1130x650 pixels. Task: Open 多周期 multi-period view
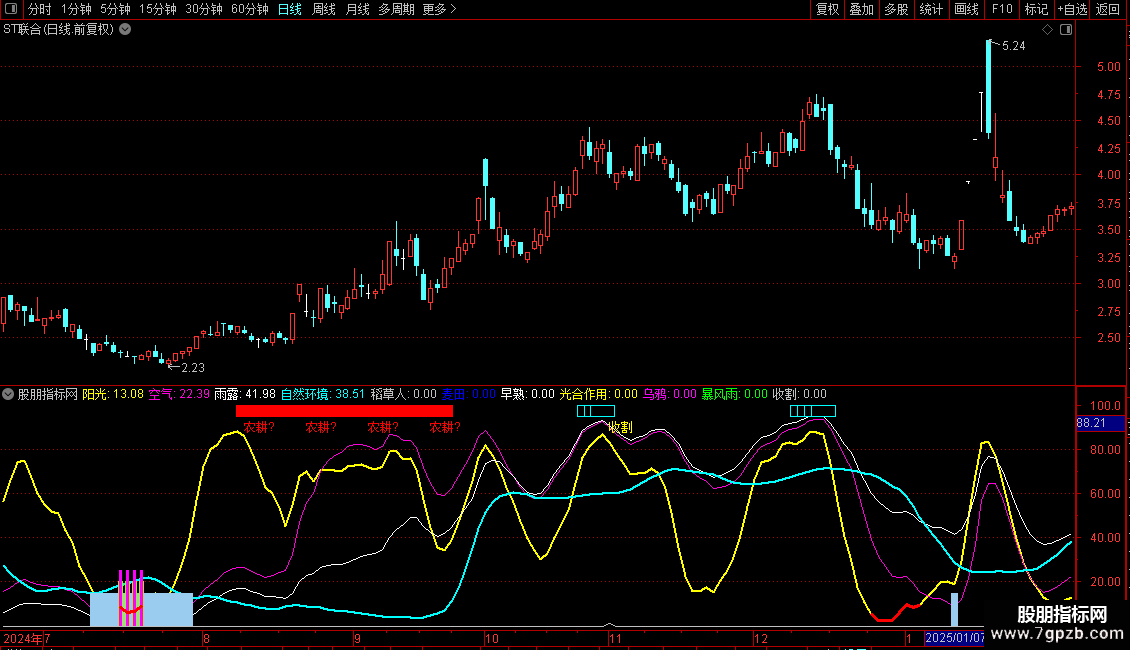pyautogui.click(x=396, y=9)
